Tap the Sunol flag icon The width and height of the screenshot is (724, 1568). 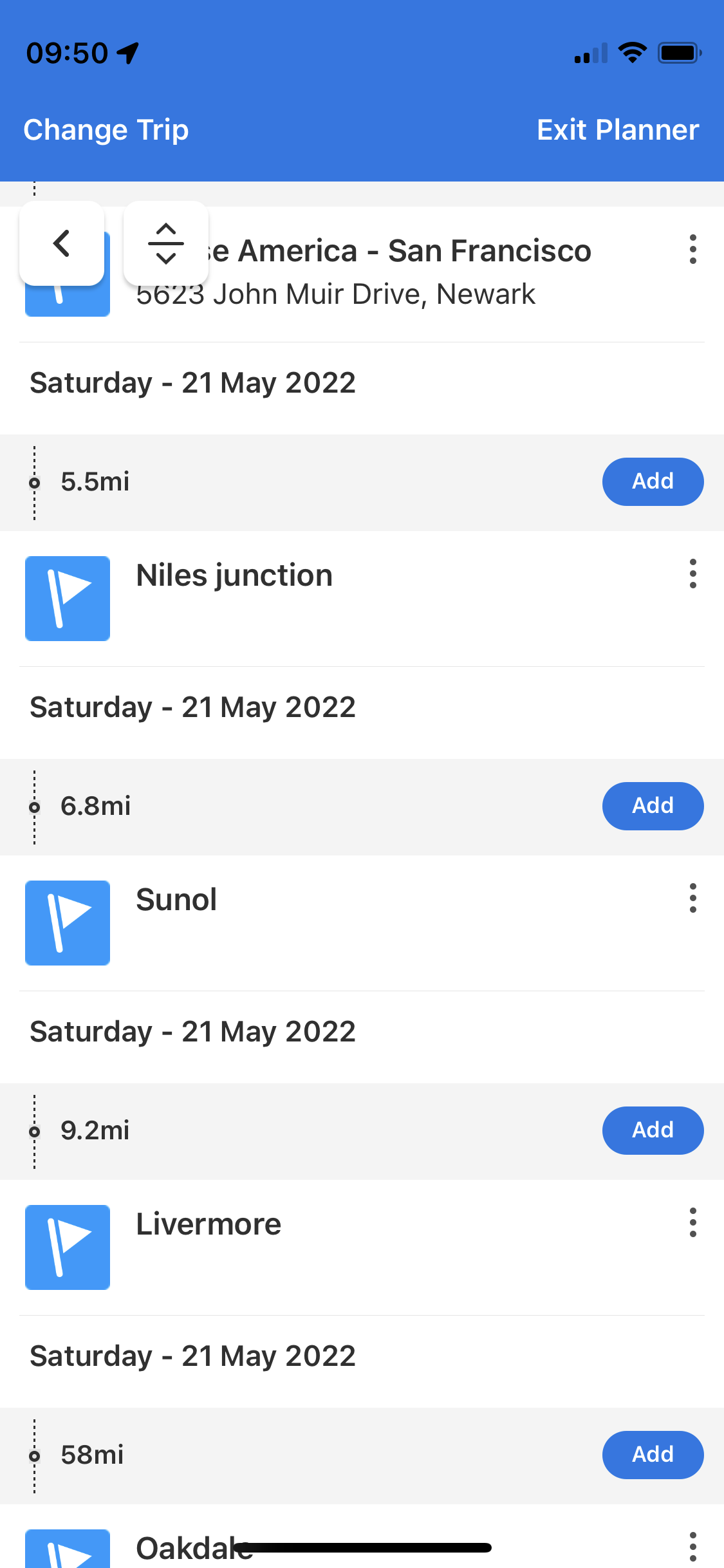pos(68,923)
